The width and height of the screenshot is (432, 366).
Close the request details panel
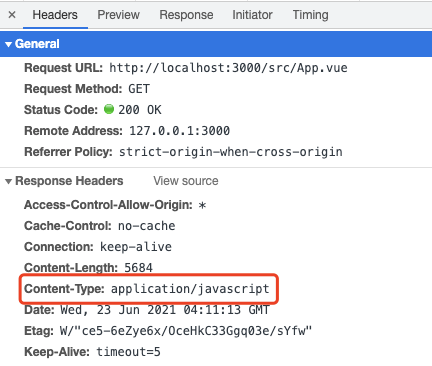(x=12, y=15)
